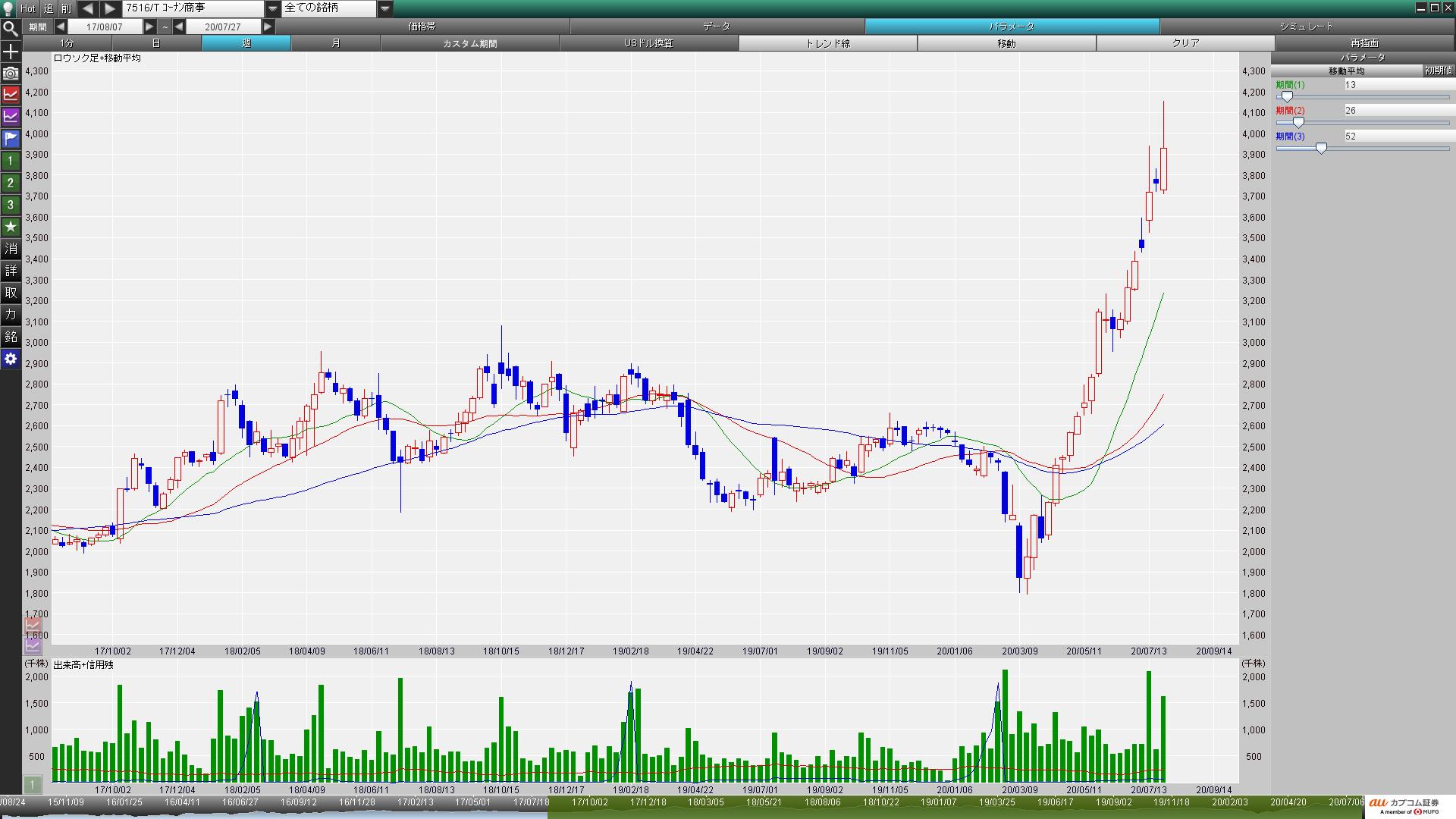The height and width of the screenshot is (819, 1456).
Task: Step the start date 17/08/07 forward
Action: point(149,27)
